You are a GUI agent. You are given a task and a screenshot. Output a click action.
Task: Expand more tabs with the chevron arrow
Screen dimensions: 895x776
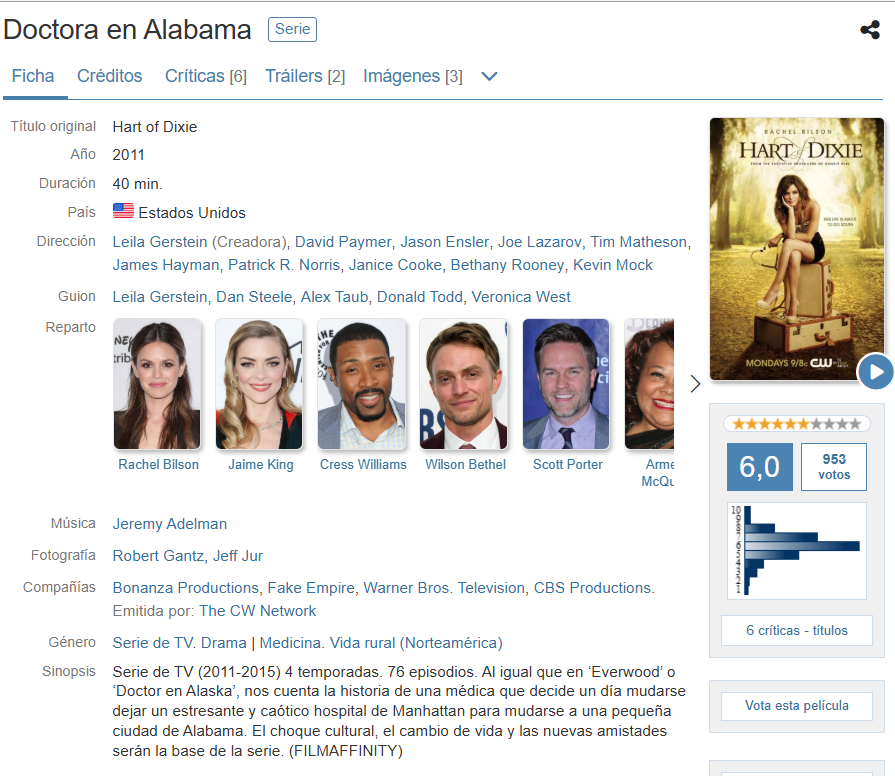tap(489, 76)
